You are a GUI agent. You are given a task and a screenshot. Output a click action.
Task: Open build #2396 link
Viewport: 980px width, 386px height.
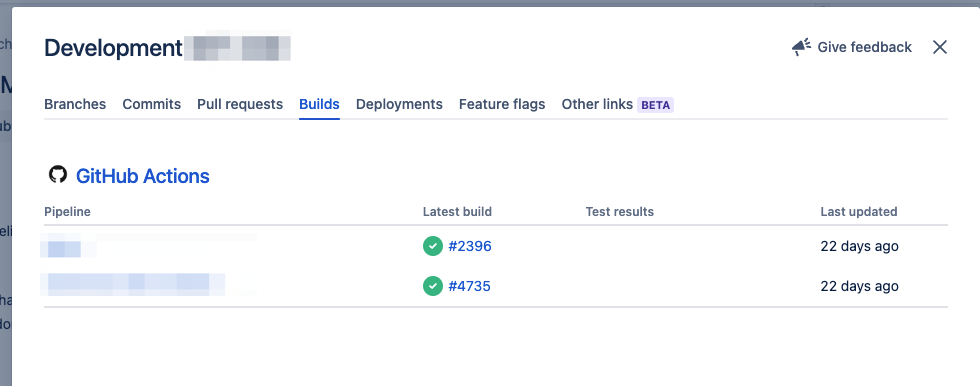click(470, 246)
